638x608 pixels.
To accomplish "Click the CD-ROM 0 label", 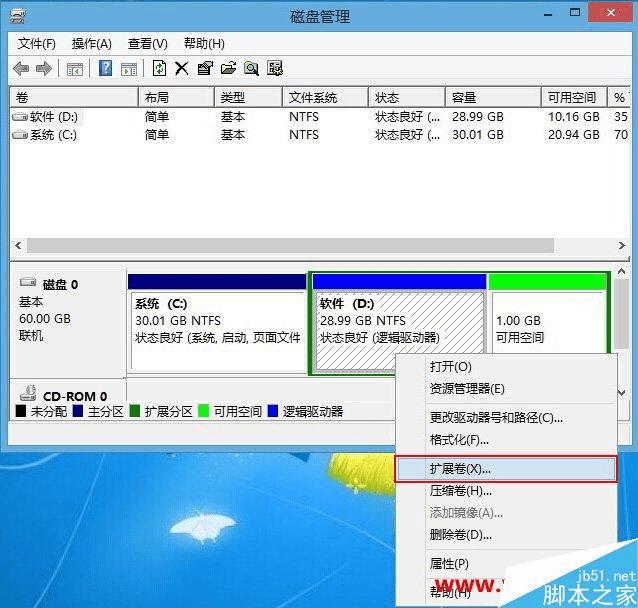I will pyautogui.click(x=75, y=396).
